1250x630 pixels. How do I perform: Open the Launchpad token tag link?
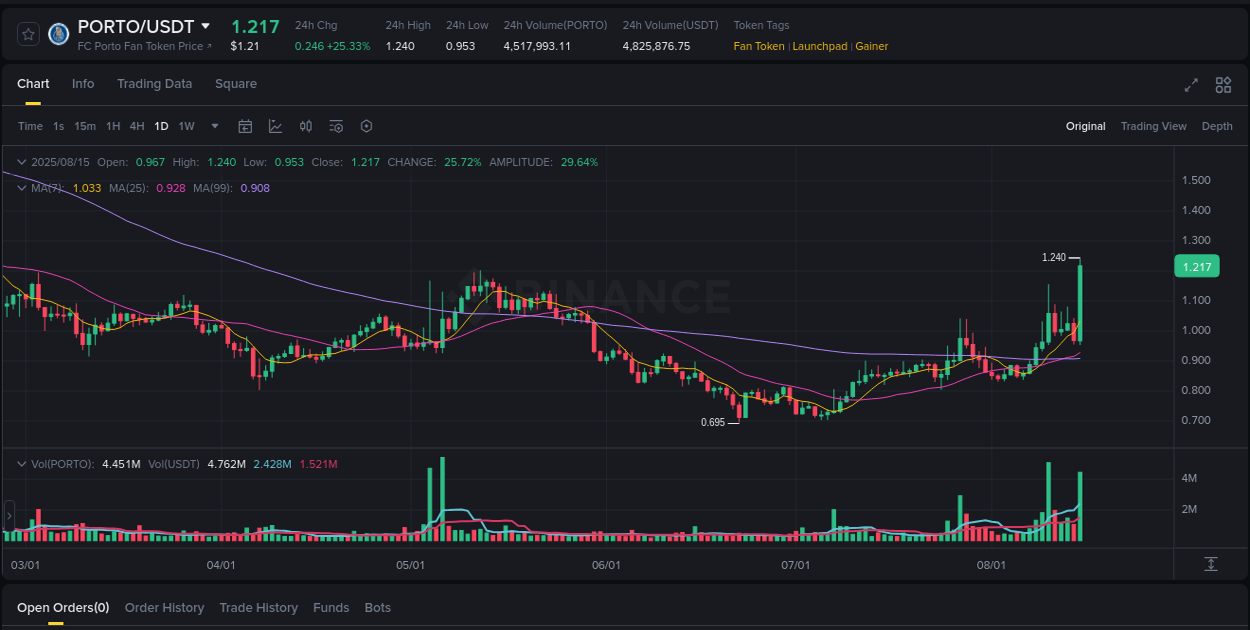[x=820, y=46]
